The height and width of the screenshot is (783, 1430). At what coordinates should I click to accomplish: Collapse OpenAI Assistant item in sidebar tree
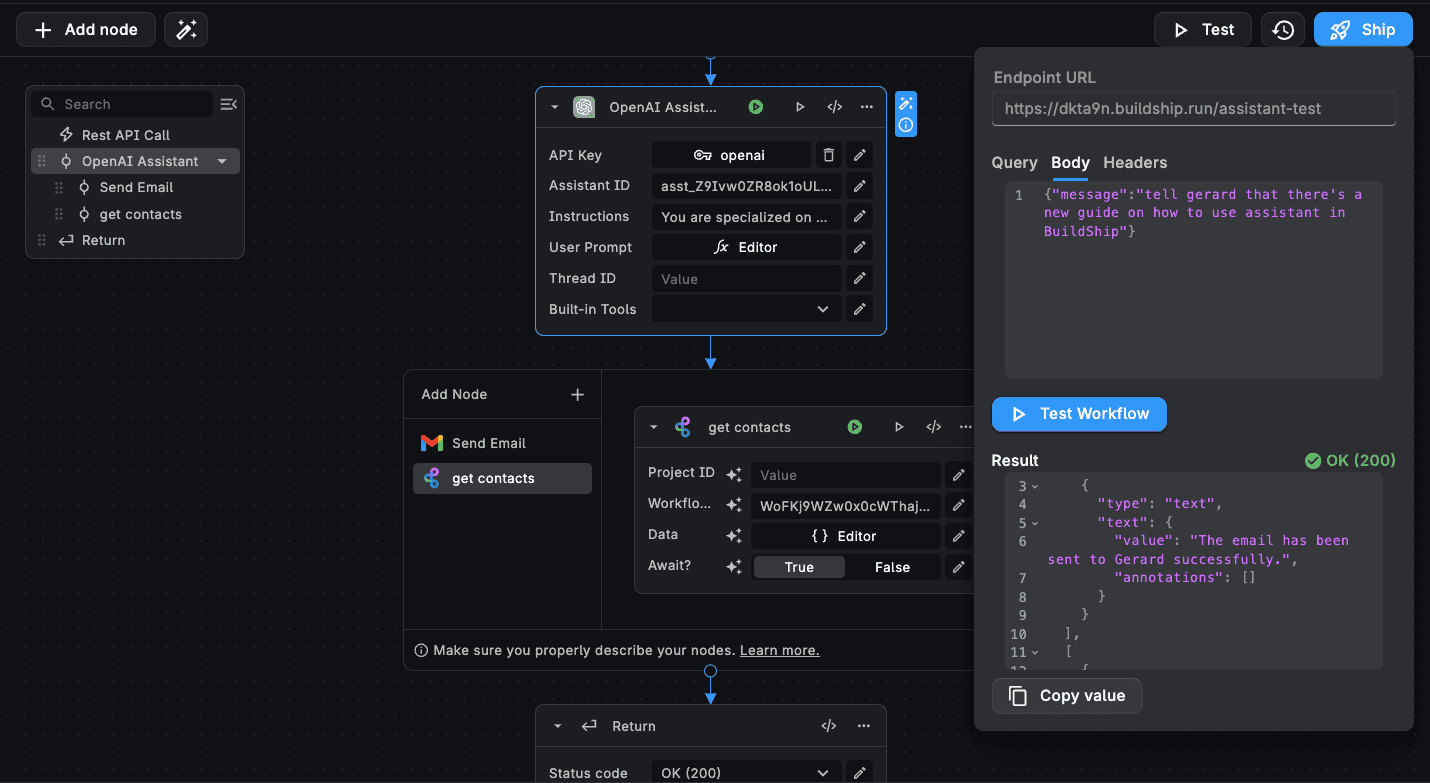pyautogui.click(x=222, y=161)
